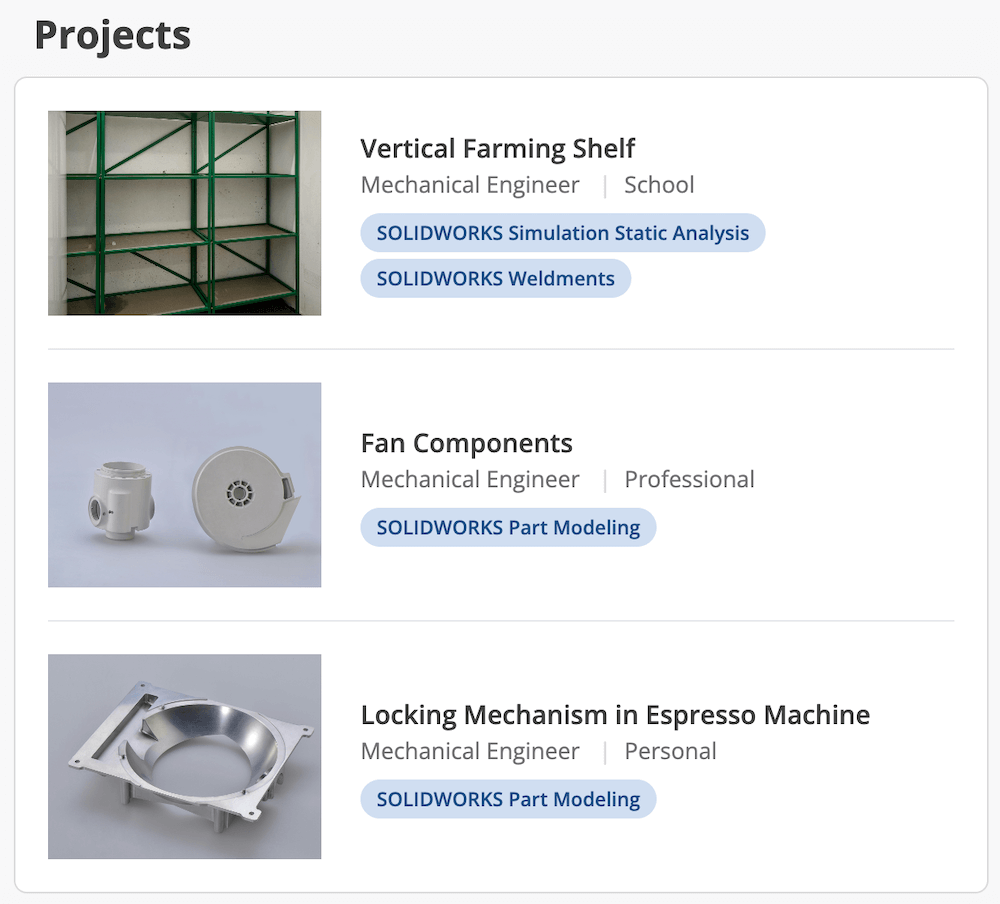Click Fan Components' SOLIDWORKS Part Modeling tag
The image size is (1000, 904).
[x=508, y=527]
